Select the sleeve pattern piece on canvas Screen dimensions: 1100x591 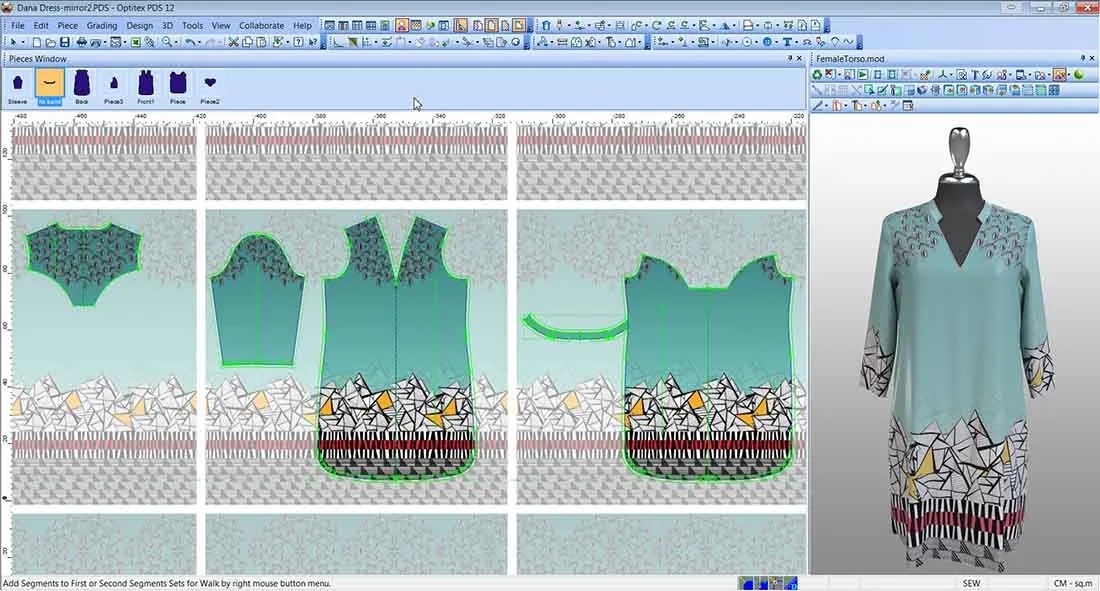click(x=257, y=302)
